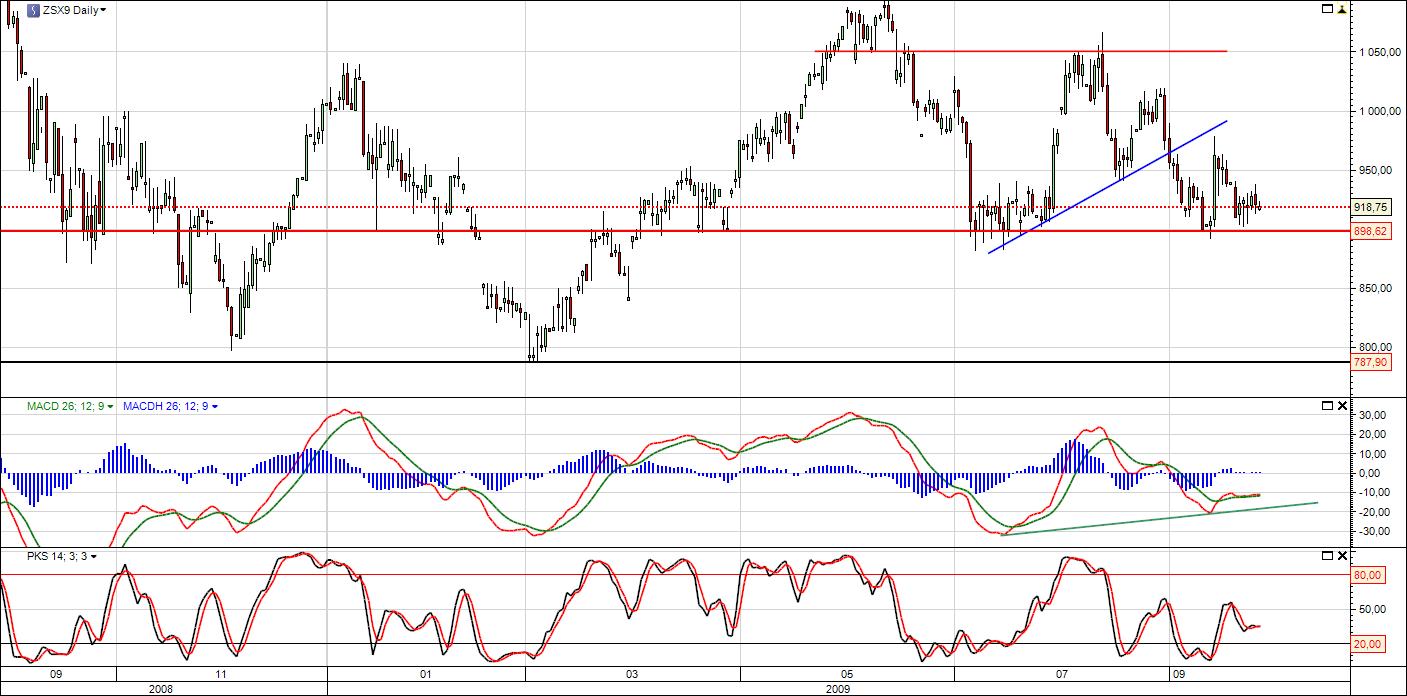Open the PKS 14; 3; 3 indicator dropdown
This screenshot has width=1407, height=696.
pos(95,556)
